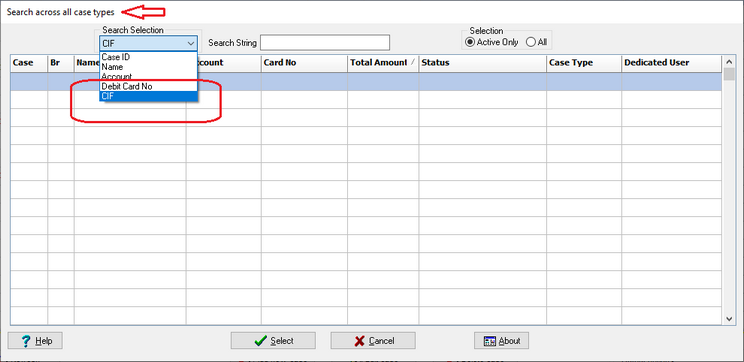Choose Name from the dropdown list
Screen dimensions: 744x362
pyautogui.click(x=149, y=67)
